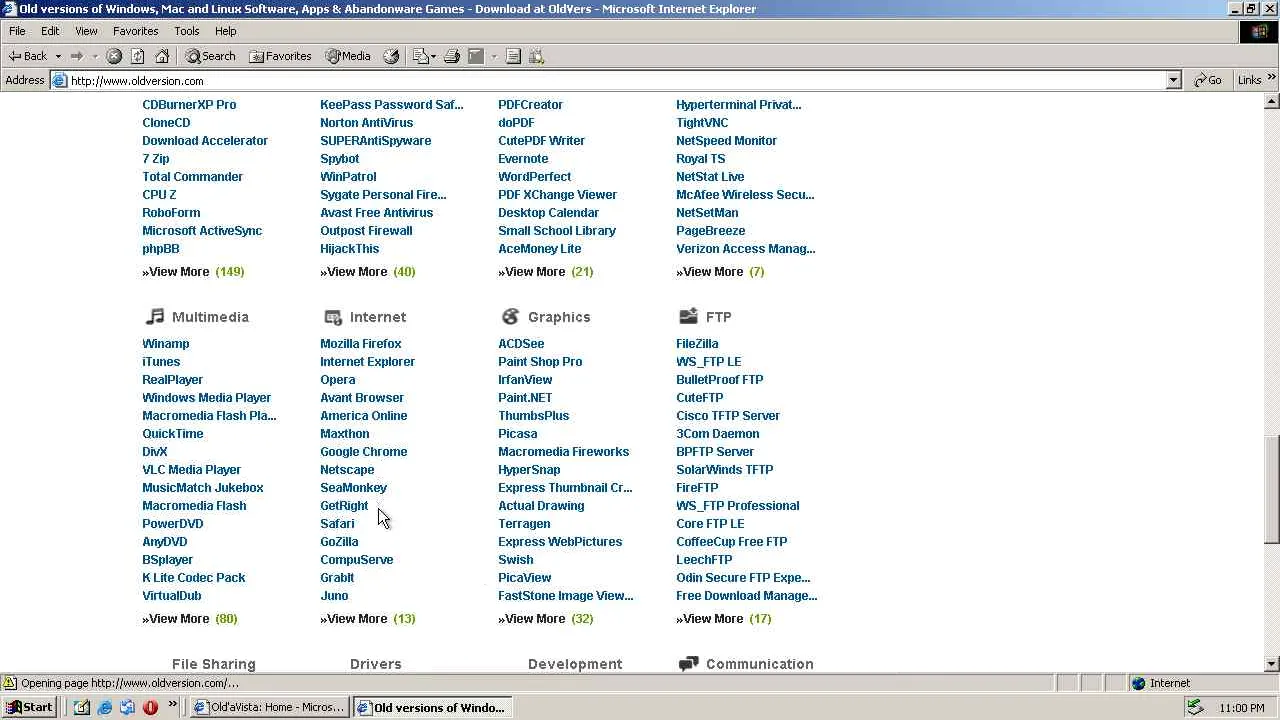Click View More (149) link
This screenshot has height=720, width=1280.
[193, 272]
